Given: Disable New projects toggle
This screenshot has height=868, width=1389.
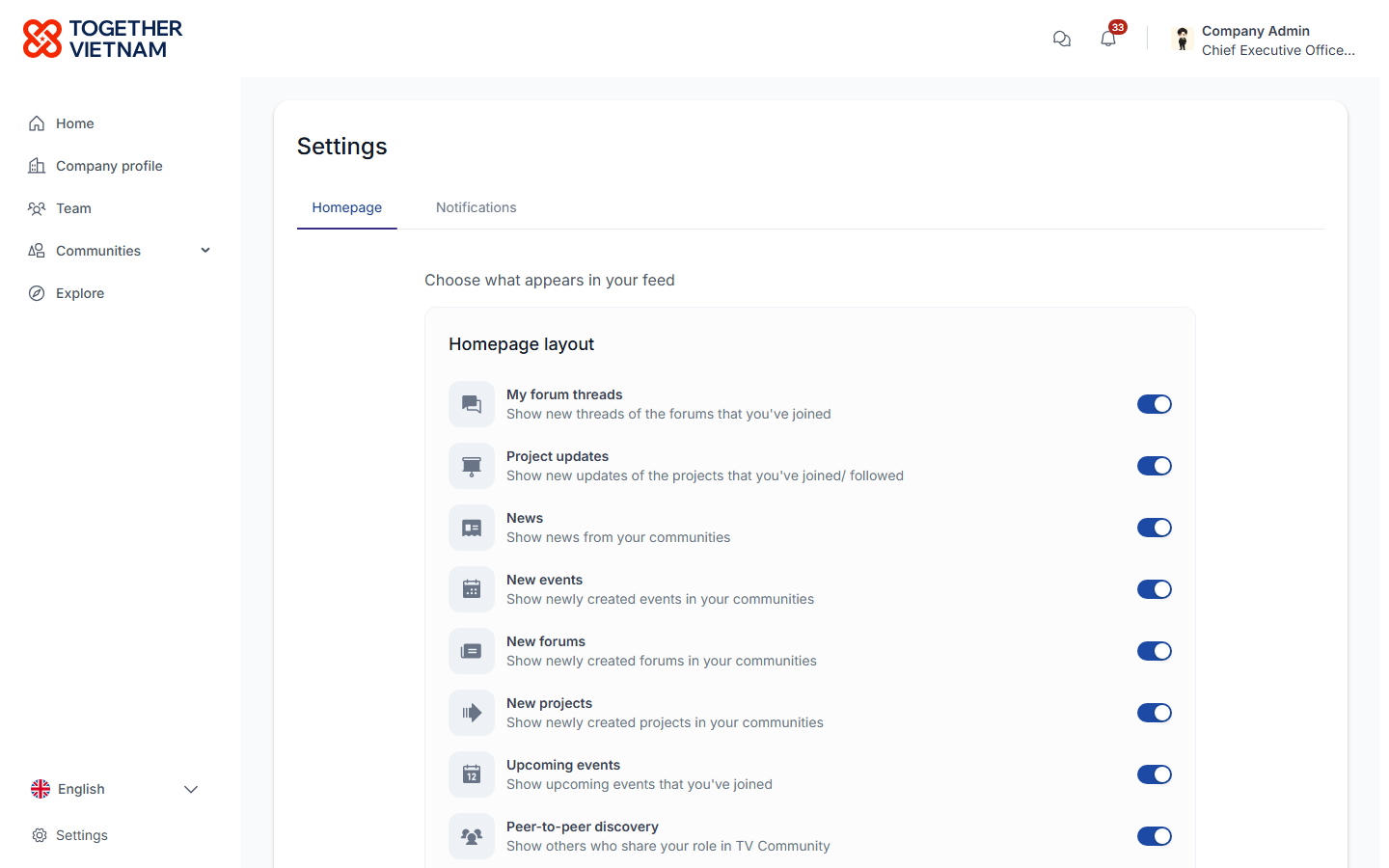Looking at the screenshot, I should (1155, 713).
